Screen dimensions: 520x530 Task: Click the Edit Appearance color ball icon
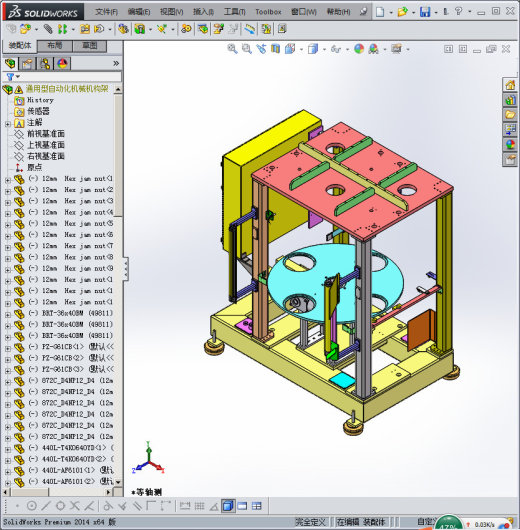pos(359,49)
